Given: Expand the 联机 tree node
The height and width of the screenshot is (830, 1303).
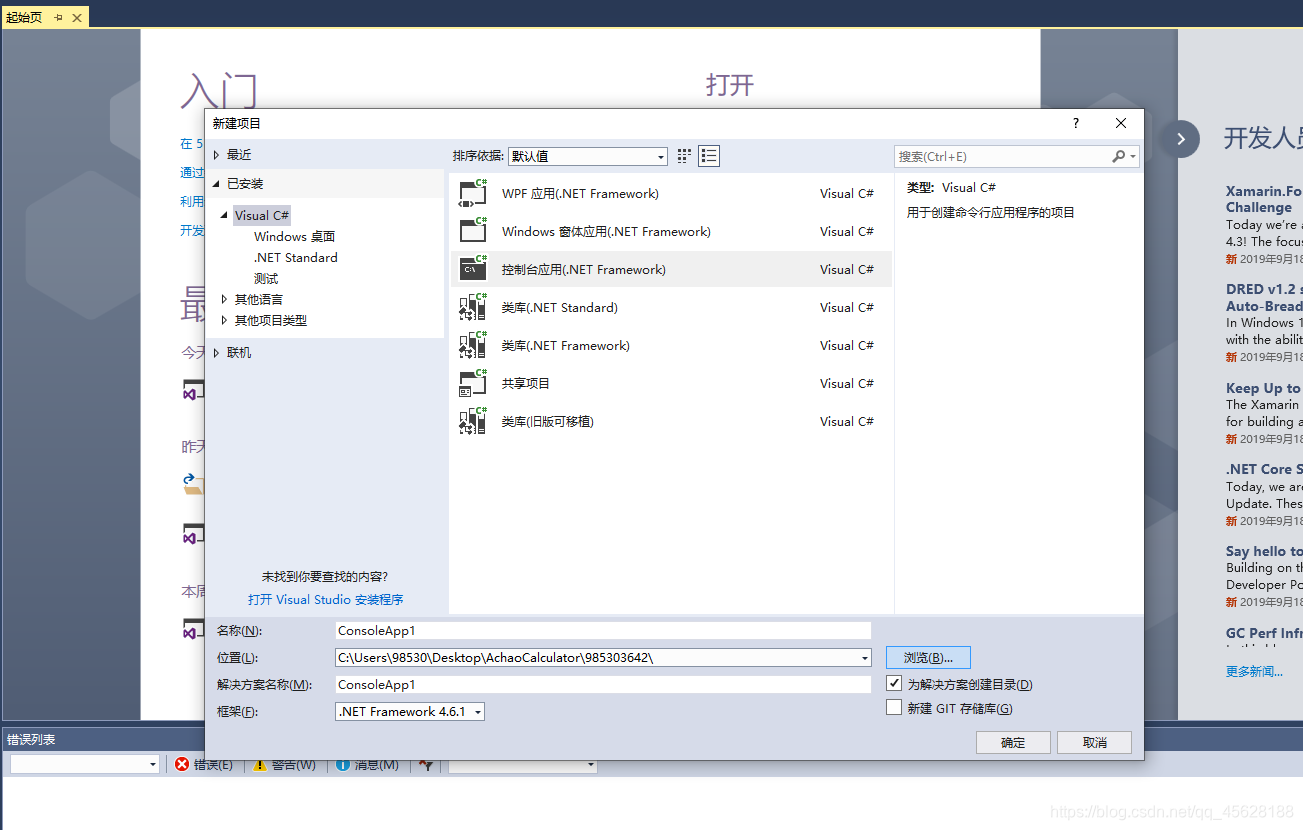Looking at the screenshot, I should [x=216, y=352].
